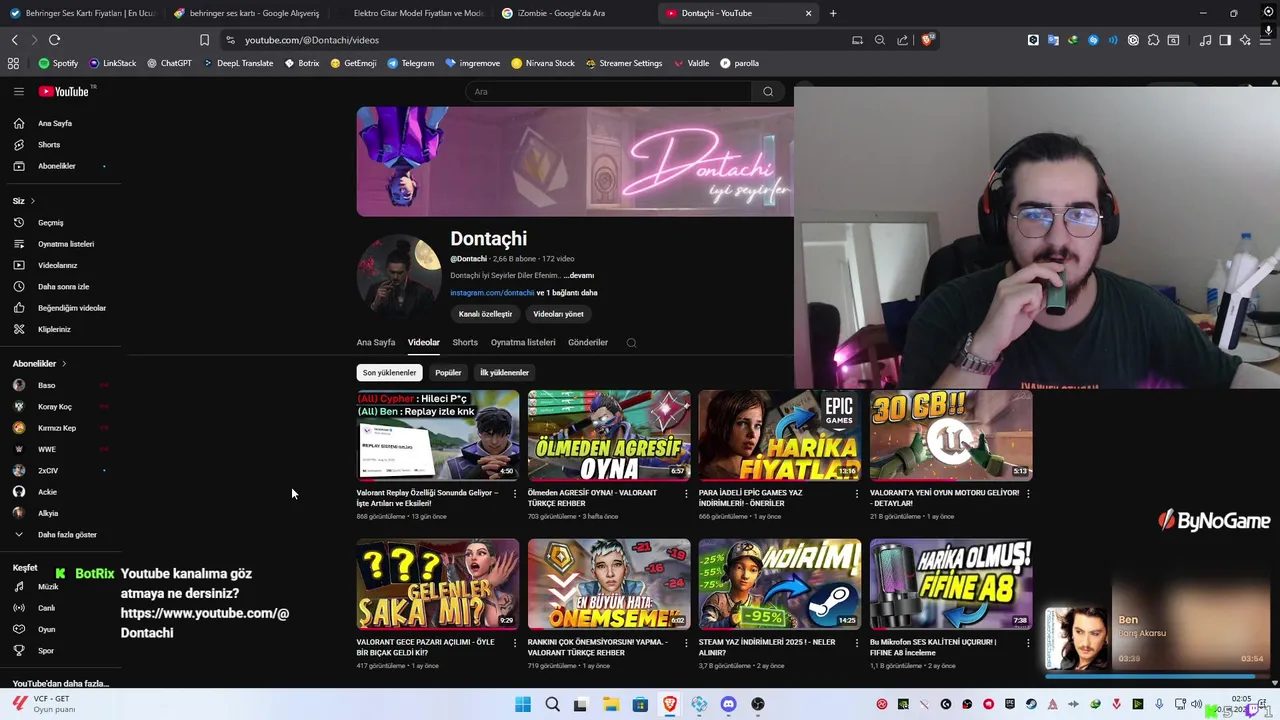
Task: Expand the Siz section chevron
Action: 32,201
